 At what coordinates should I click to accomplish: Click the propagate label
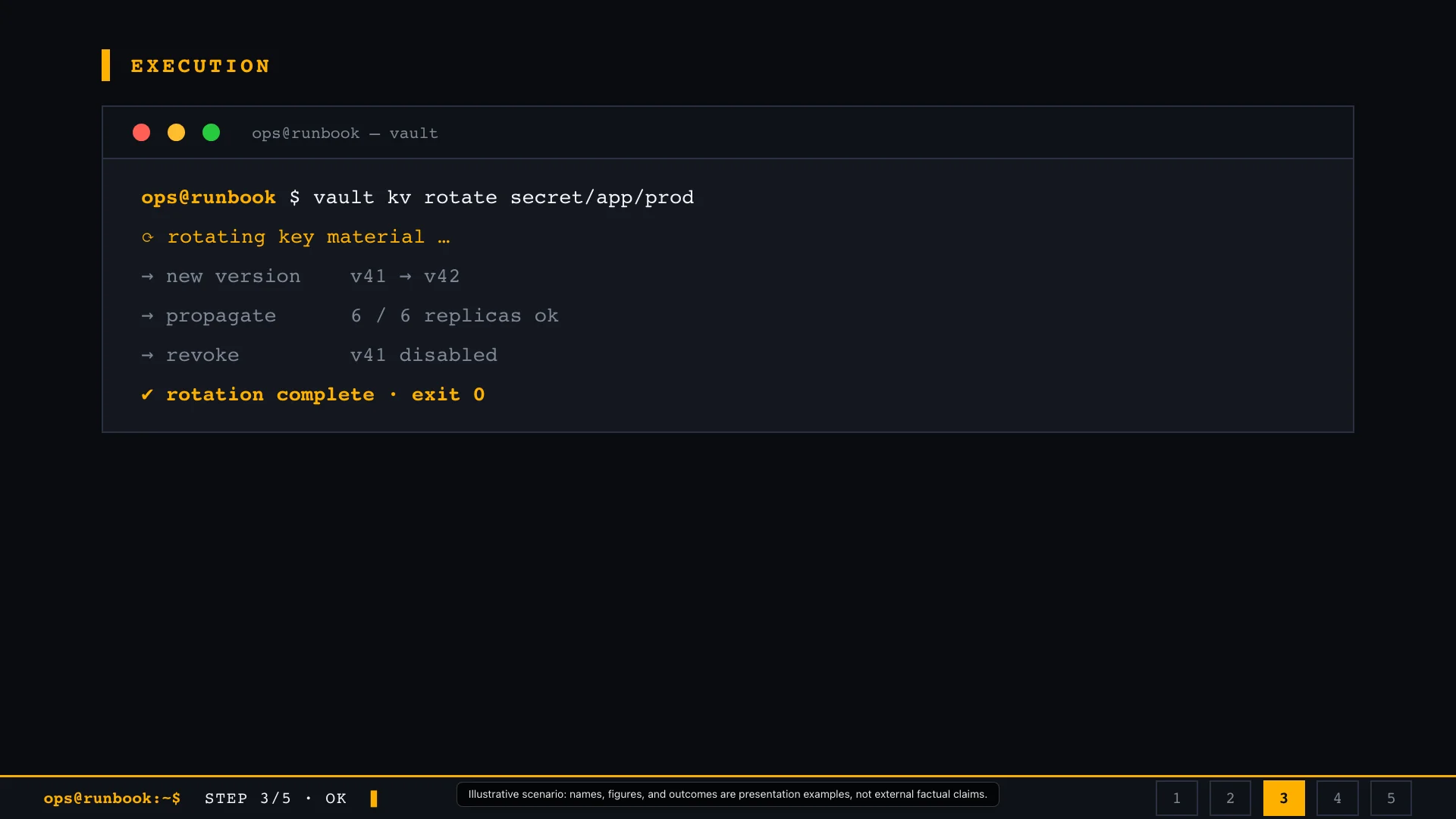(221, 316)
